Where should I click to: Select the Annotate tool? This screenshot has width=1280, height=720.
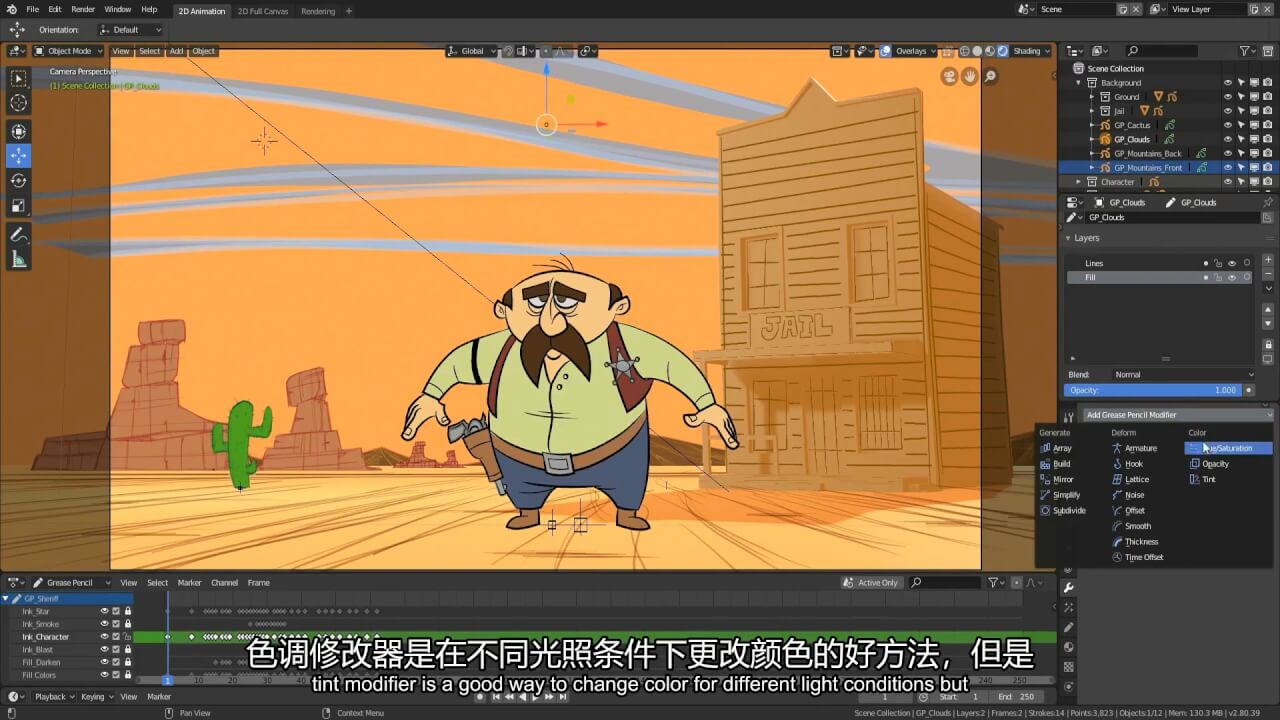tap(19, 235)
